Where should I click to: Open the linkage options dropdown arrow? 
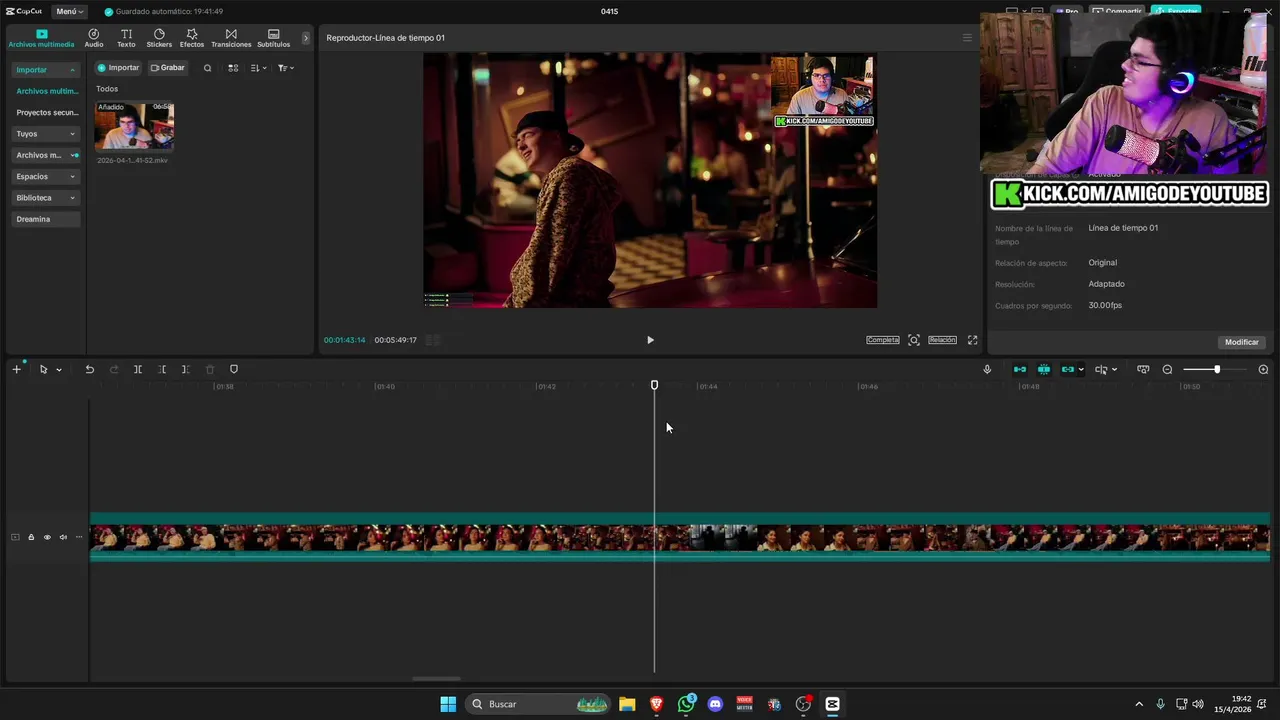(x=1081, y=370)
